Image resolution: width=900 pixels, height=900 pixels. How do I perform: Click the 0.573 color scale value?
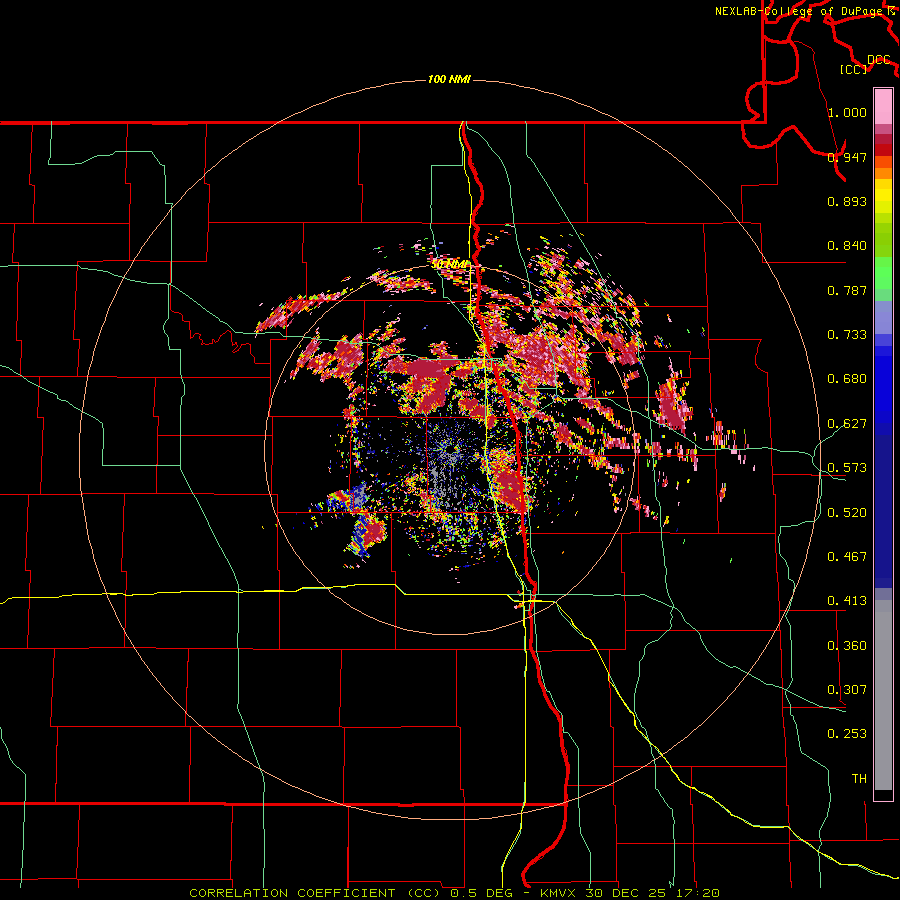pyautogui.click(x=847, y=468)
